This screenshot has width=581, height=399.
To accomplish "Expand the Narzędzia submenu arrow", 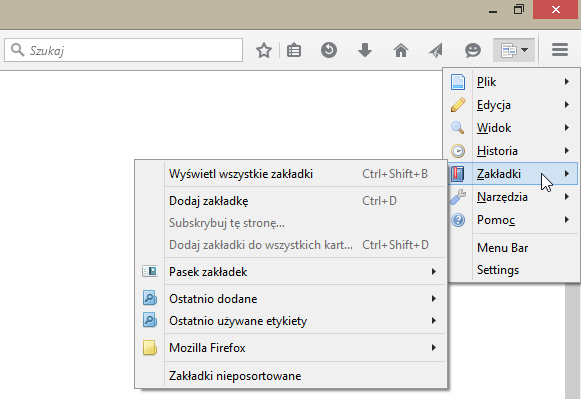I will coord(567,196).
